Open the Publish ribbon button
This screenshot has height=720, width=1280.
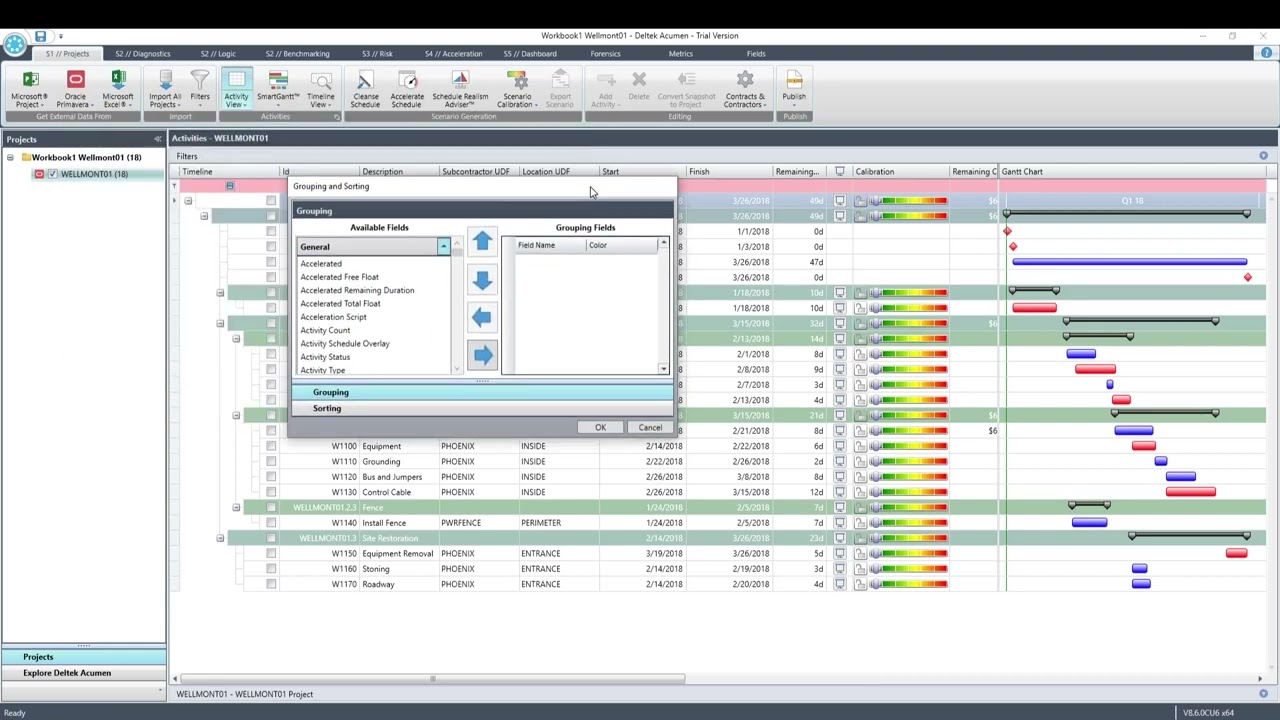794,89
